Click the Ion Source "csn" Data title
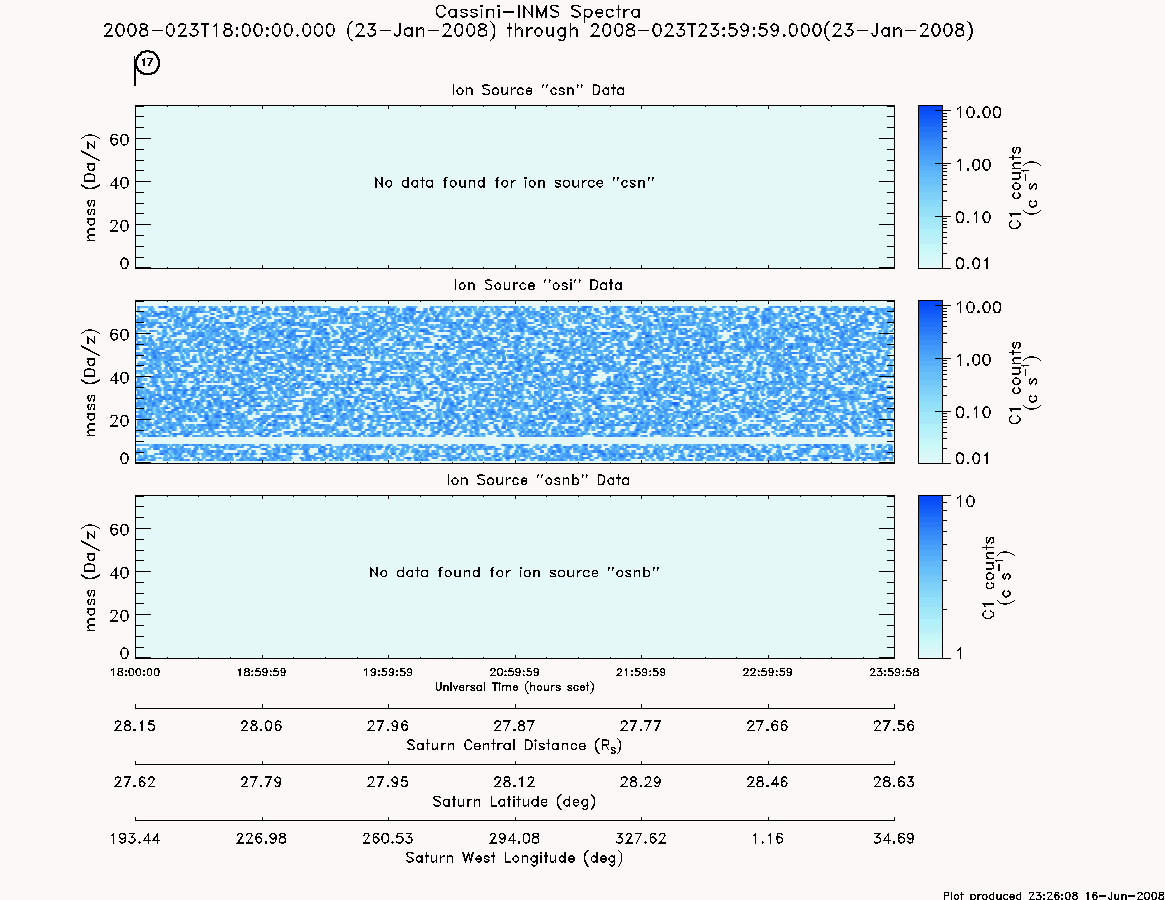 coord(538,90)
